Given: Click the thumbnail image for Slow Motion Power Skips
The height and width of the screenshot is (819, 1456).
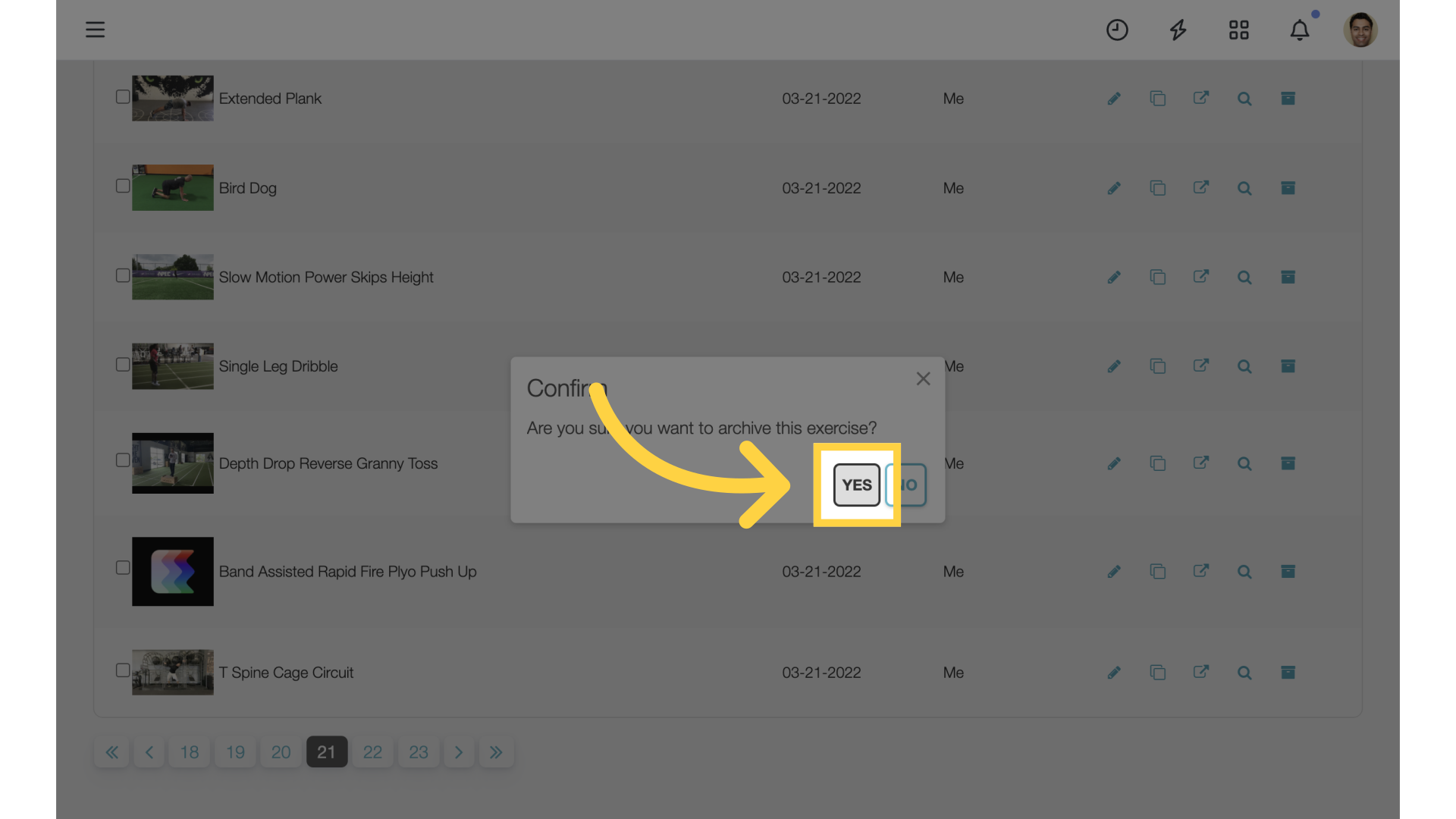Looking at the screenshot, I should [x=172, y=276].
